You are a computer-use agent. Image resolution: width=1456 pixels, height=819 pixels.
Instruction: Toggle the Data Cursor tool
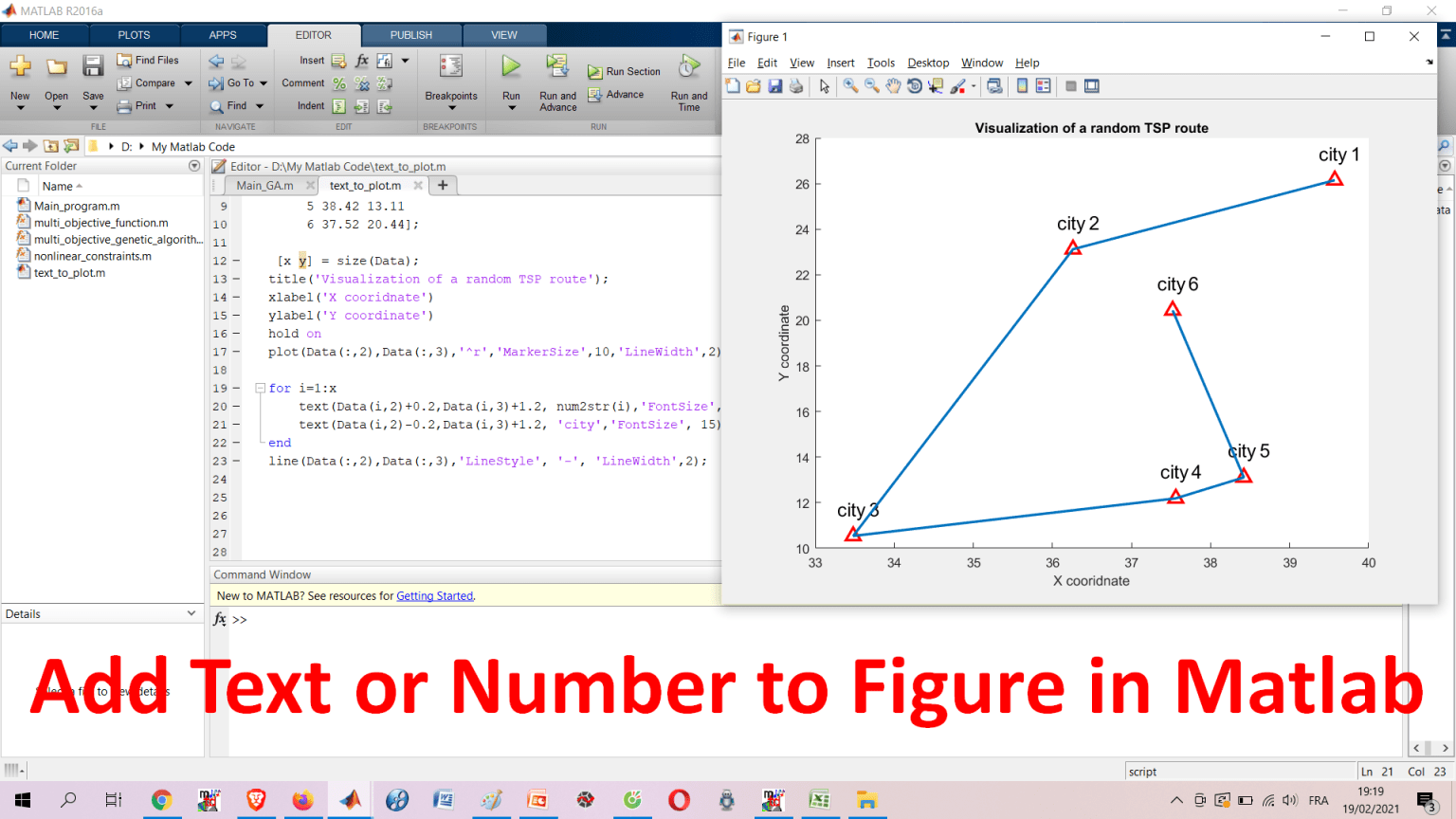pos(936,86)
